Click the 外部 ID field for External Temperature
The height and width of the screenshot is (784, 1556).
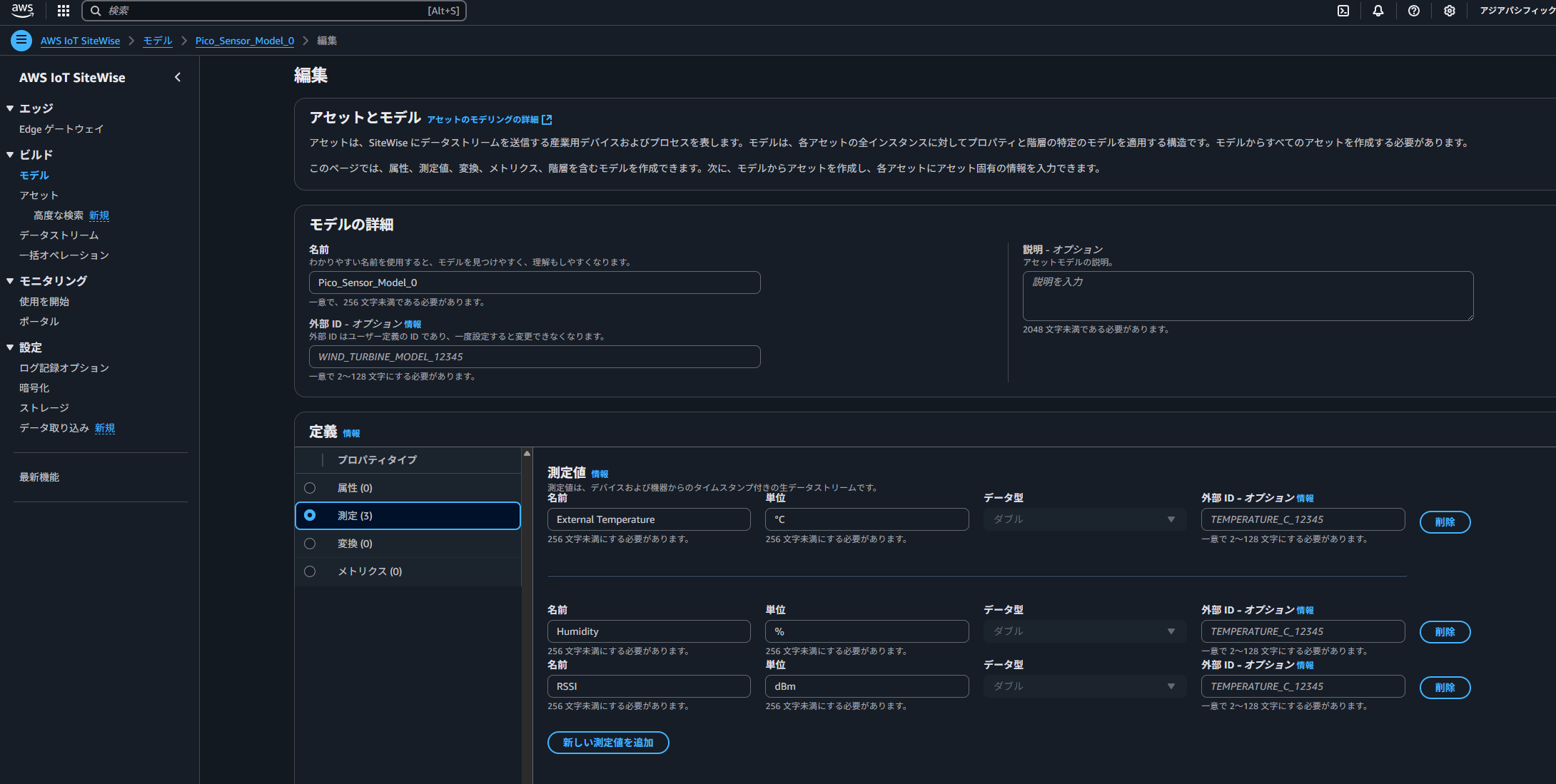[1303, 519]
